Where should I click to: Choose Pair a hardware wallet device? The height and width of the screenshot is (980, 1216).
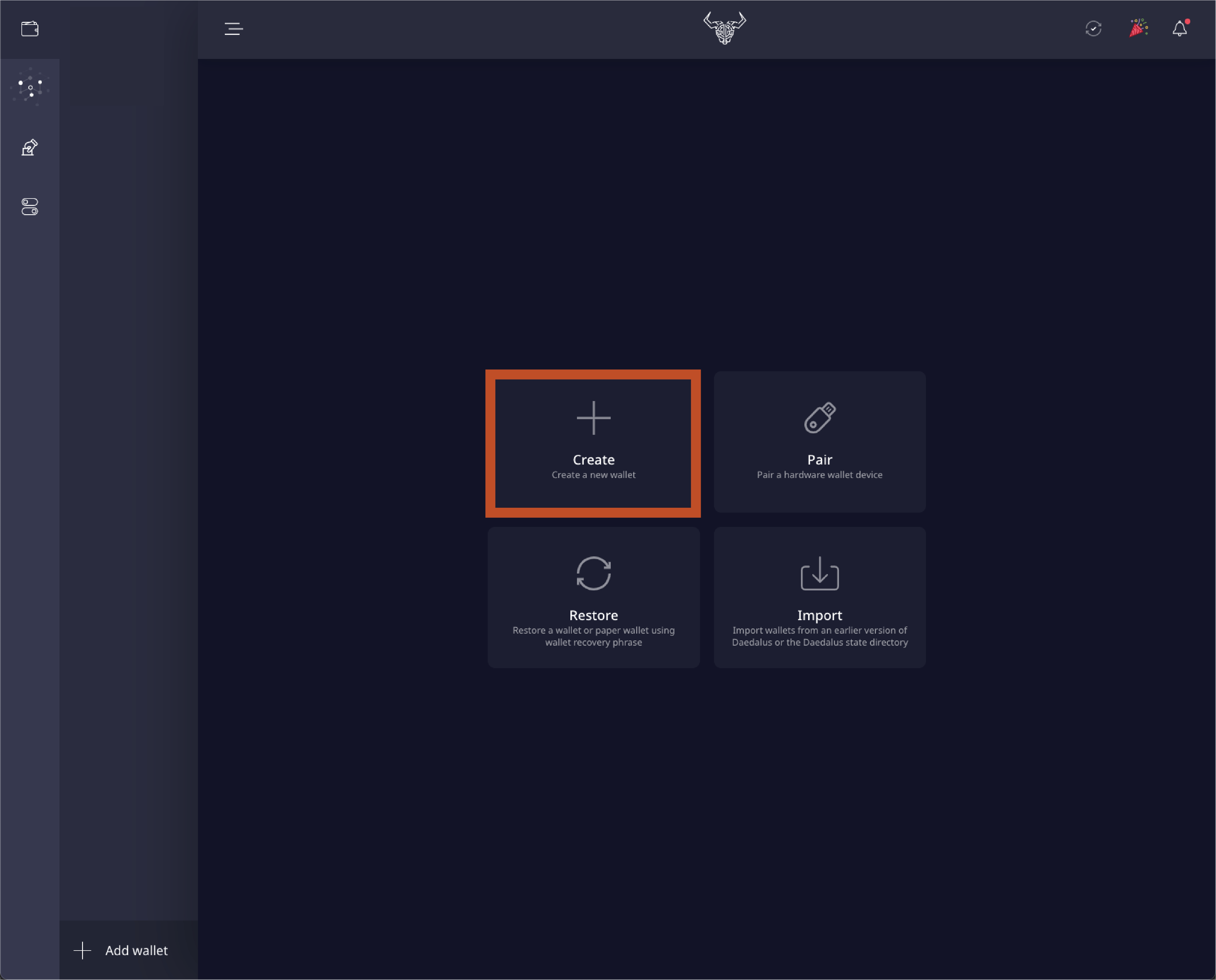[x=820, y=442]
